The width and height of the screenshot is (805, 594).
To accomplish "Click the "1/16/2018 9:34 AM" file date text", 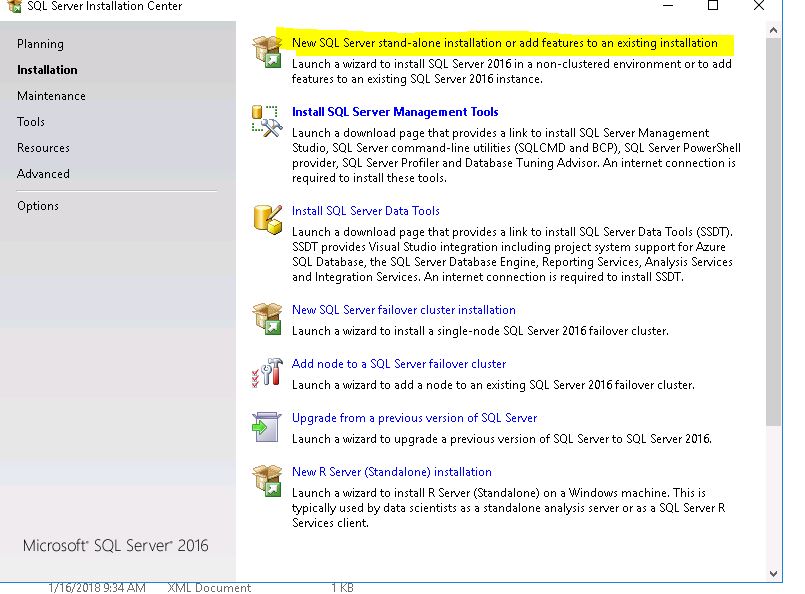I will tap(97, 588).
